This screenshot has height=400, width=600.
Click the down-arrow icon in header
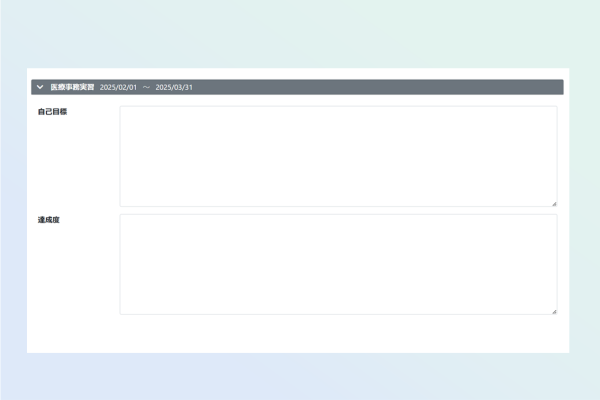(x=40, y=87)
